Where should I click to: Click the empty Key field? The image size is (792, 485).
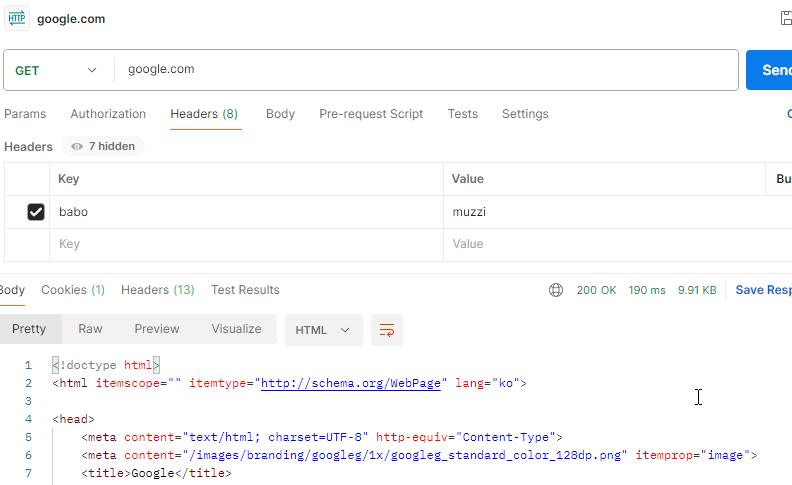point(246,245)
